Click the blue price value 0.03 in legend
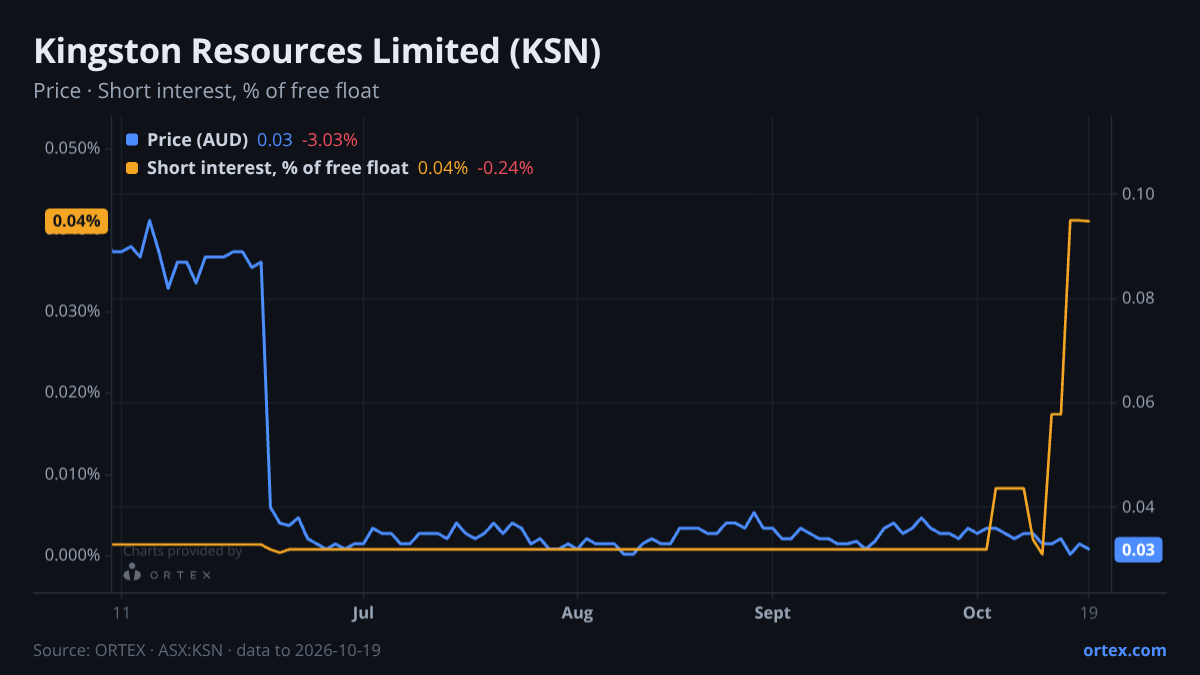Viewport: 1200px width, 675px height. click(274, 139)
